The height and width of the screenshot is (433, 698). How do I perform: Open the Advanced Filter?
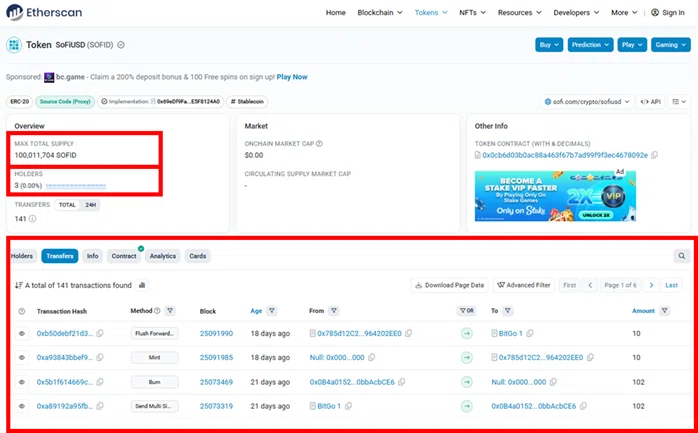(524, 285)
